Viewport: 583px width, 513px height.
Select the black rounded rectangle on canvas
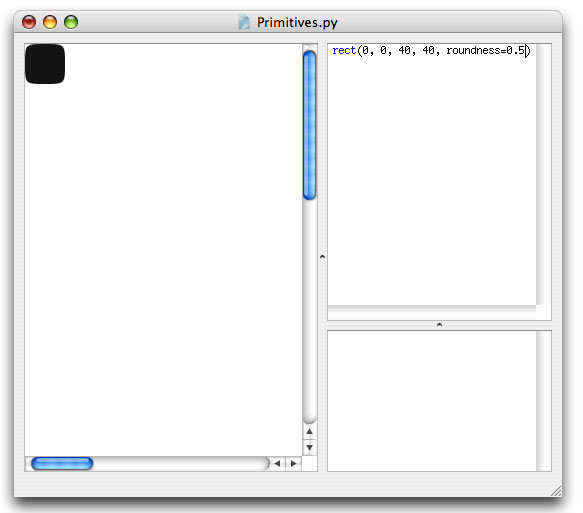tap(45, 64)
